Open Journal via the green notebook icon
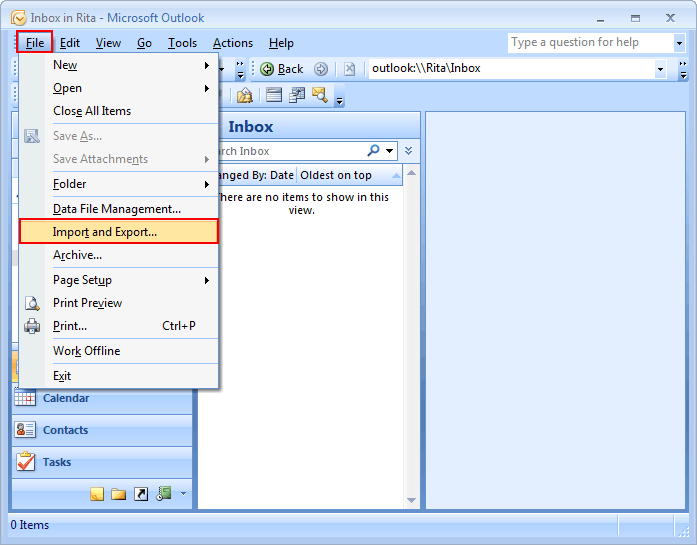The height and width of the screenshot is (545, 697). [164, 493]
